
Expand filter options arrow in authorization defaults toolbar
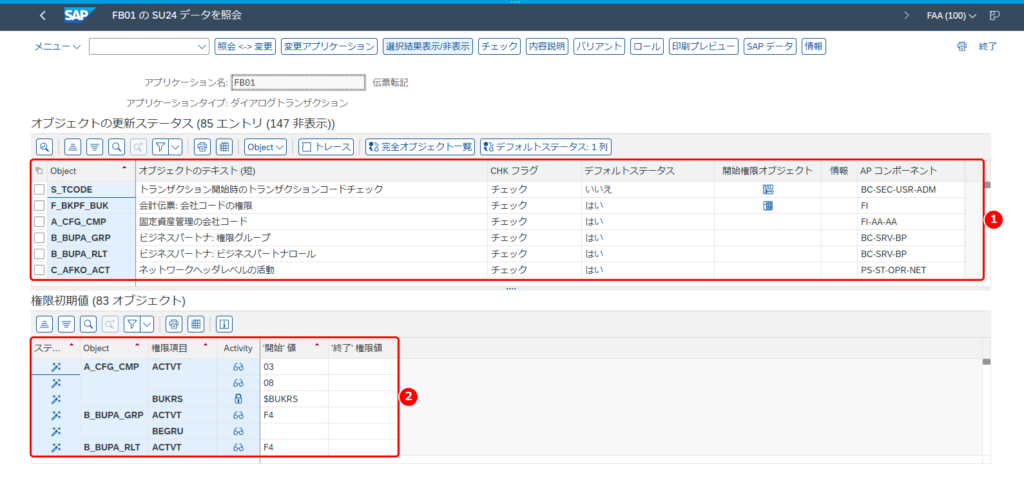coord(147,323)
